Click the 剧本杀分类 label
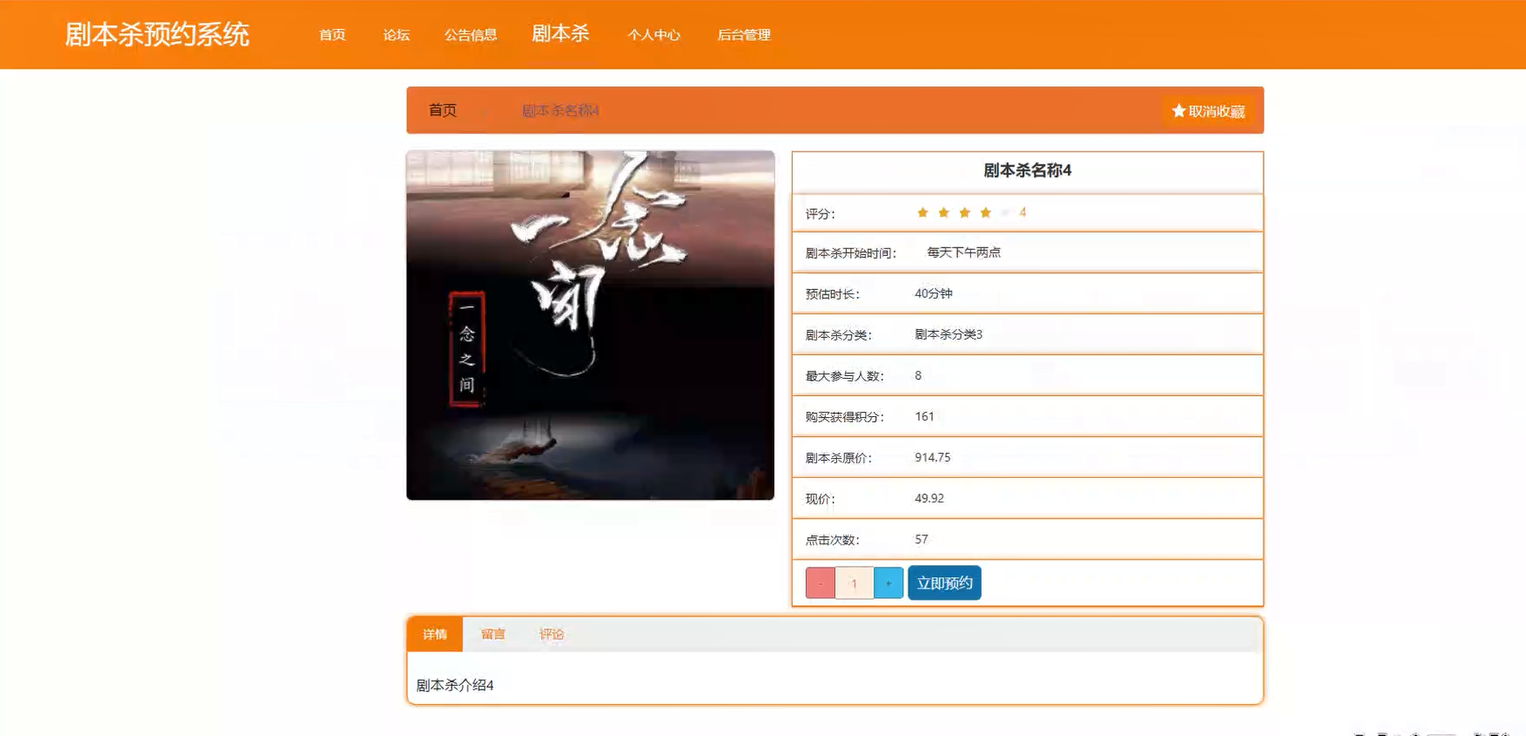This screenshot has width=1526, height=736. pyautogui.click(x=839, y=336)
